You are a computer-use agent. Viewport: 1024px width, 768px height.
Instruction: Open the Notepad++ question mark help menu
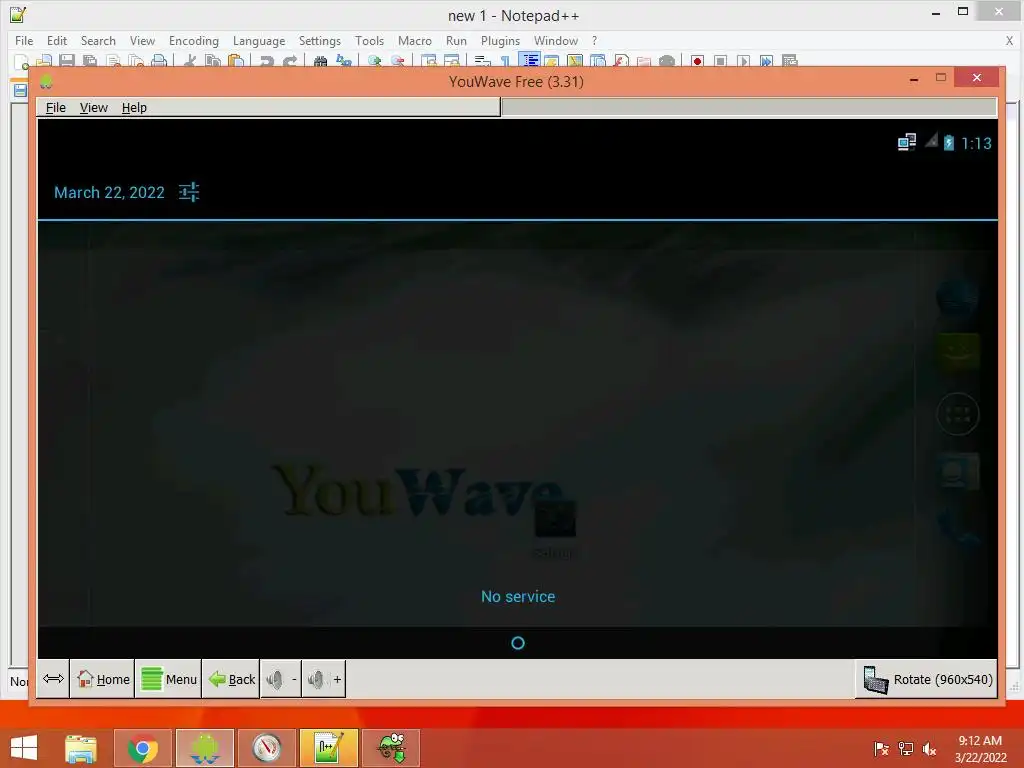[594, 40]
